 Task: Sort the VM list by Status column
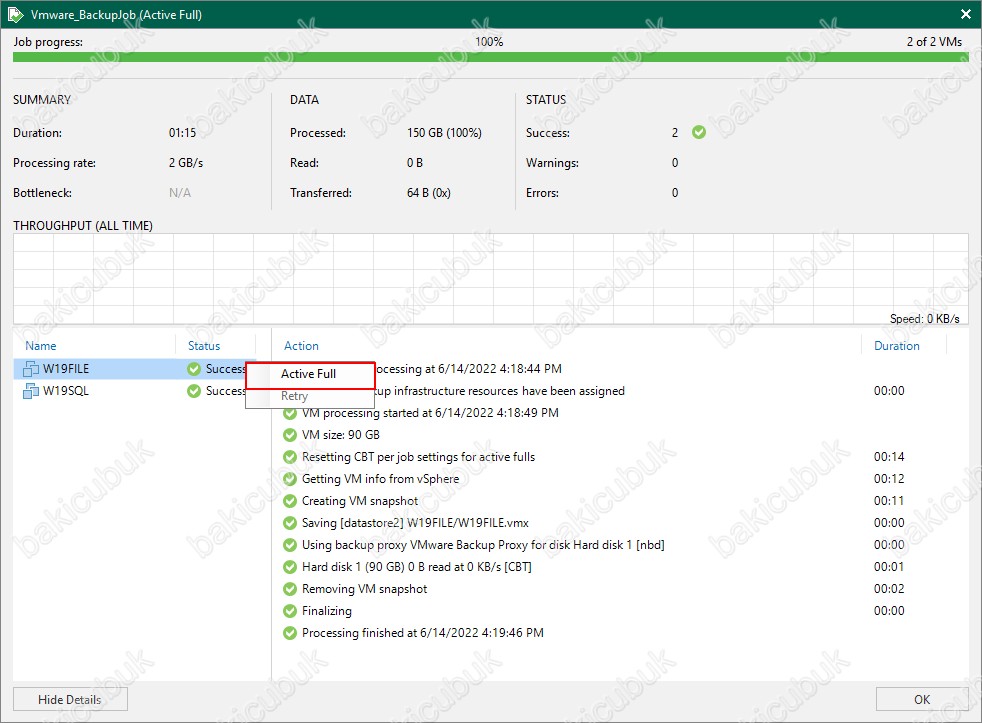pos(204,346)
